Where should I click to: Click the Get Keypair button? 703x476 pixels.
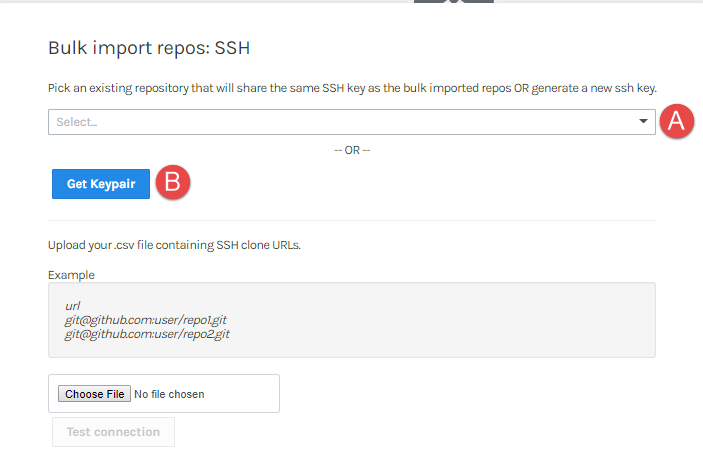pos(101,184)
